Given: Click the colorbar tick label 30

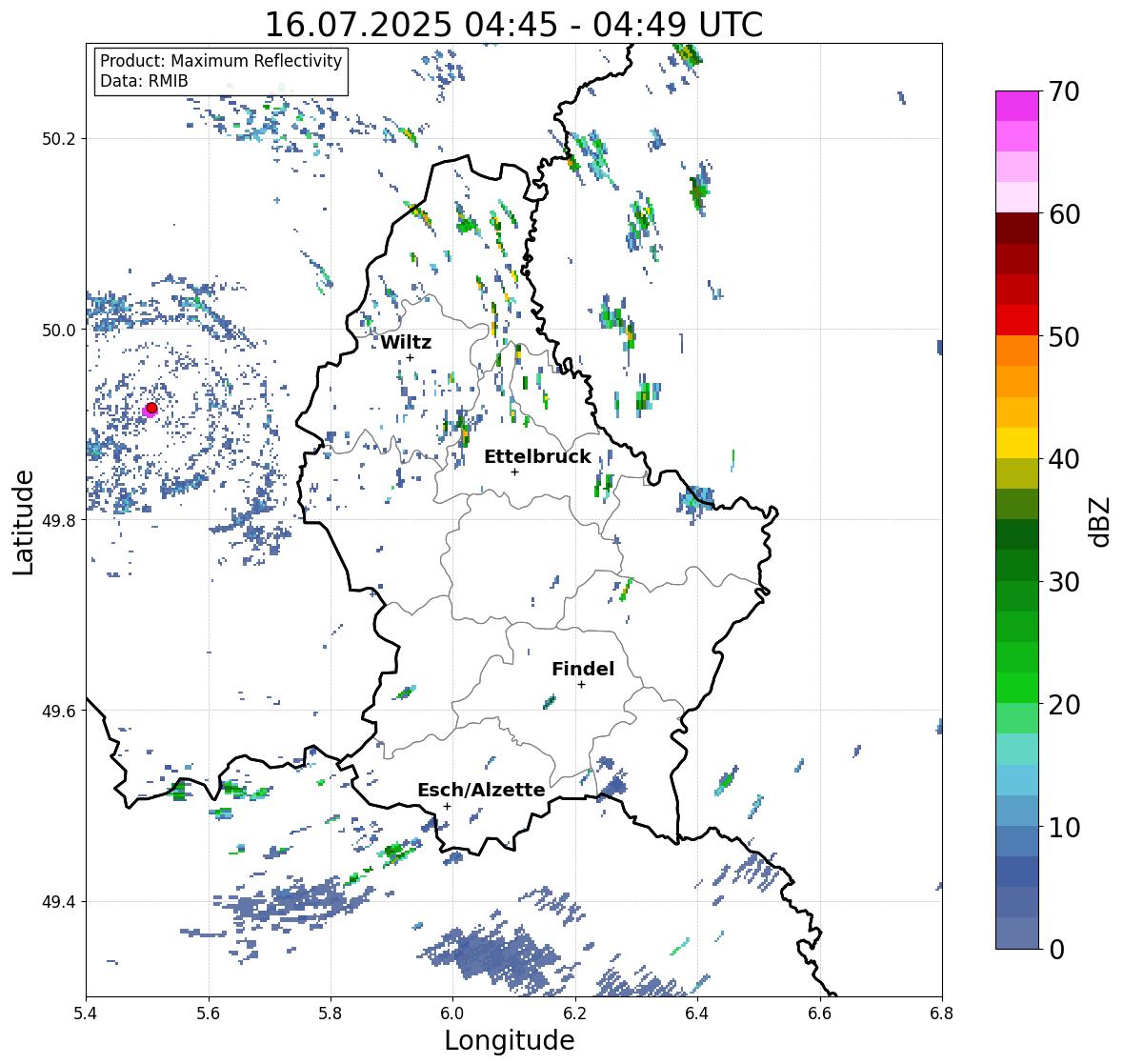Looking at the screenshot, I should pyautogui.click(x=1064, y=582).
